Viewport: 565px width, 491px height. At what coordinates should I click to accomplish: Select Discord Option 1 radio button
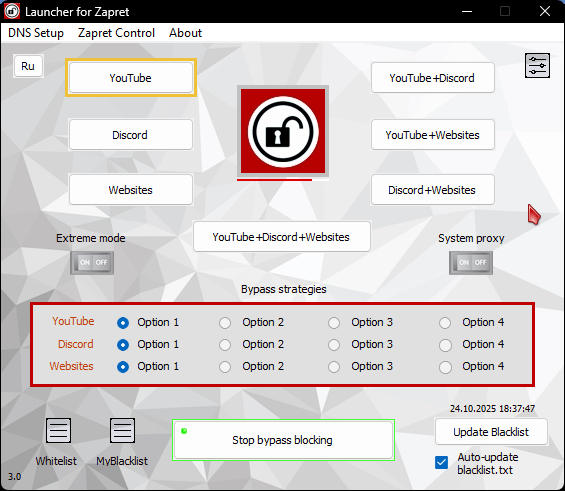(x=123, y=345)
